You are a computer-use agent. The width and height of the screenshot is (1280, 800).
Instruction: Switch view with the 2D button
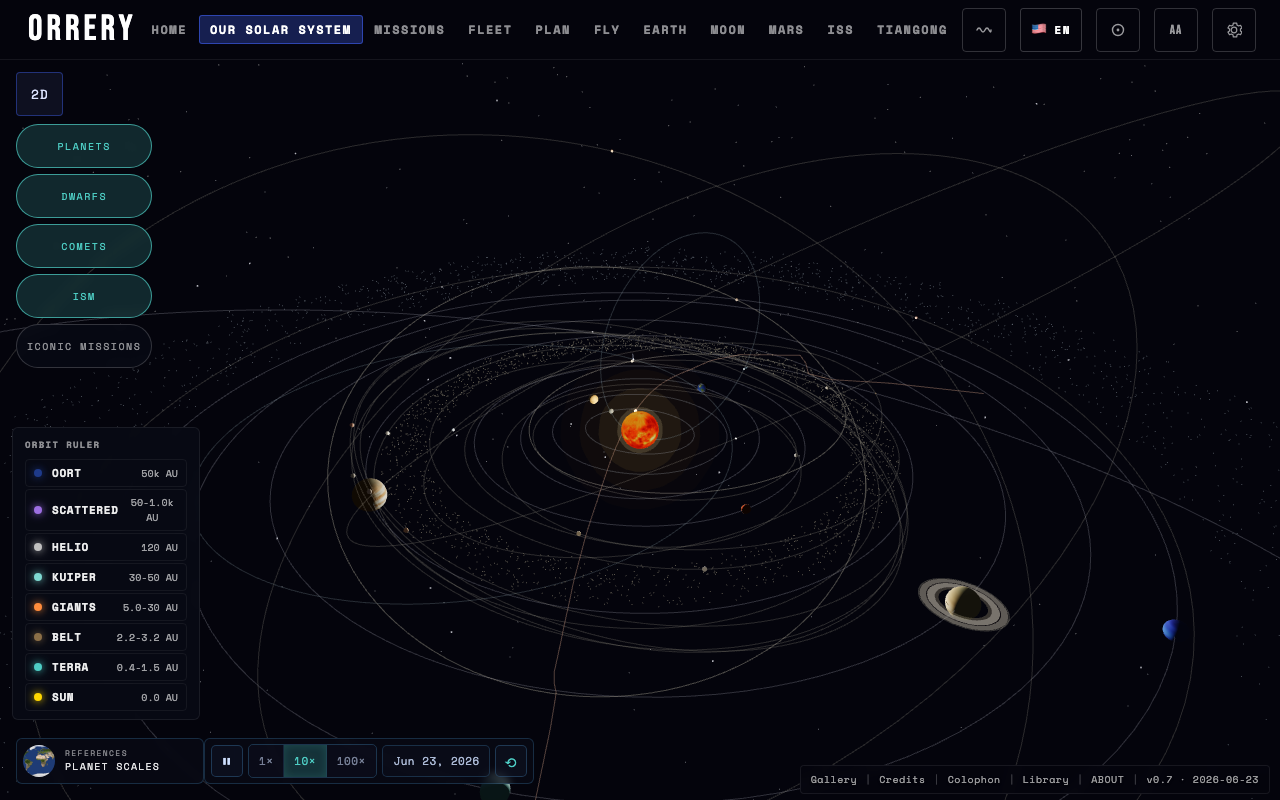click(39, 94)
